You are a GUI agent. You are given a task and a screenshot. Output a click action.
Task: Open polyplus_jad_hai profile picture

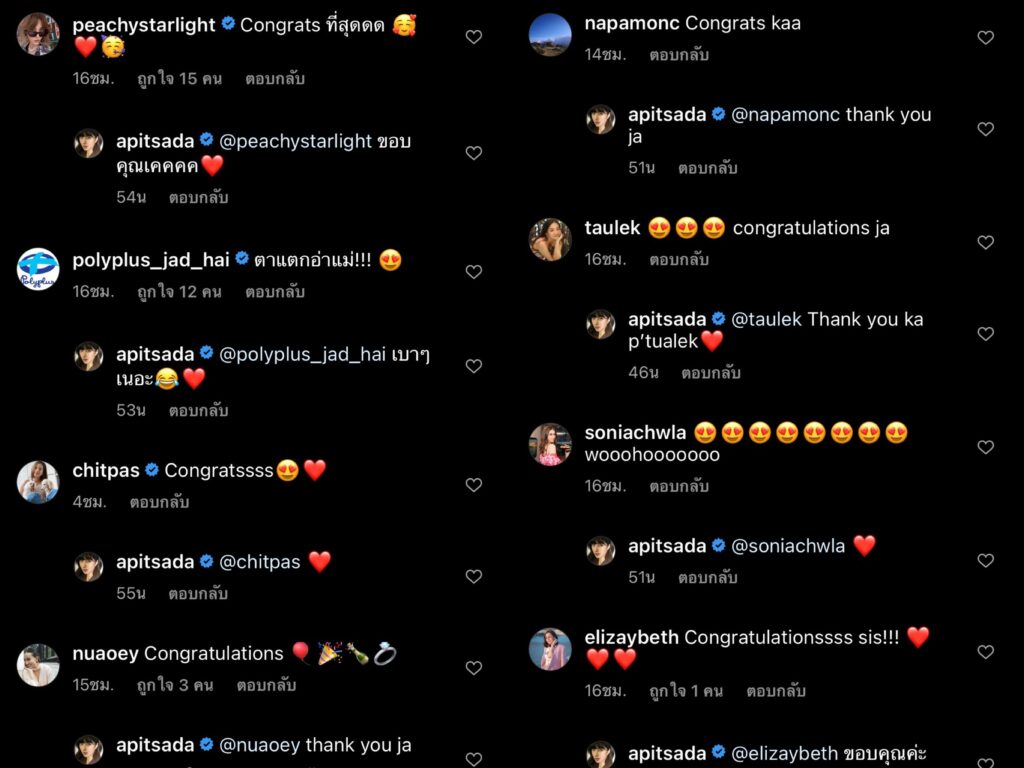[x=38, y=268]
